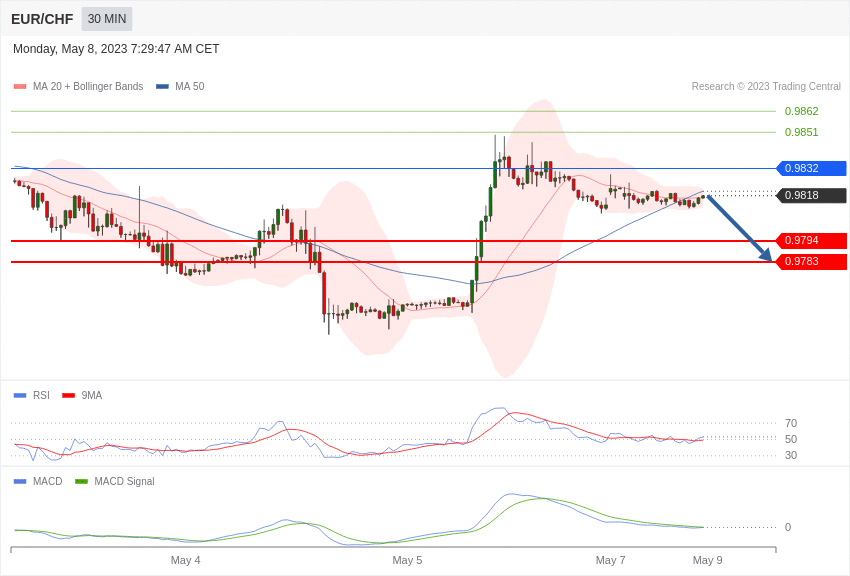Viewport: 850px width, 576px height.
Task: Click the 0.9851 green resistance label
Action: point(801,132)
